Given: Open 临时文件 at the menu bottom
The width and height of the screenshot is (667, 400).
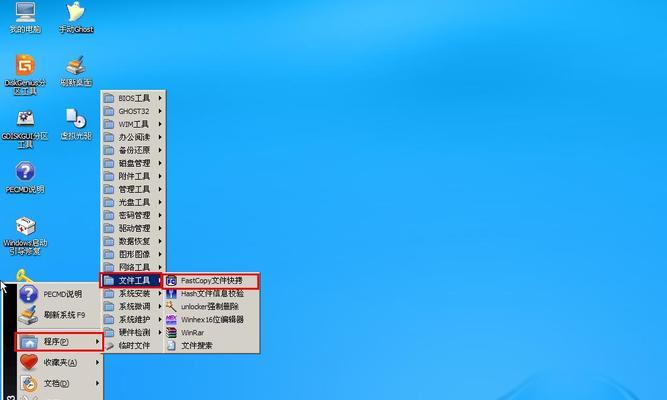Looking at the screenshot, I should (134, 346).
